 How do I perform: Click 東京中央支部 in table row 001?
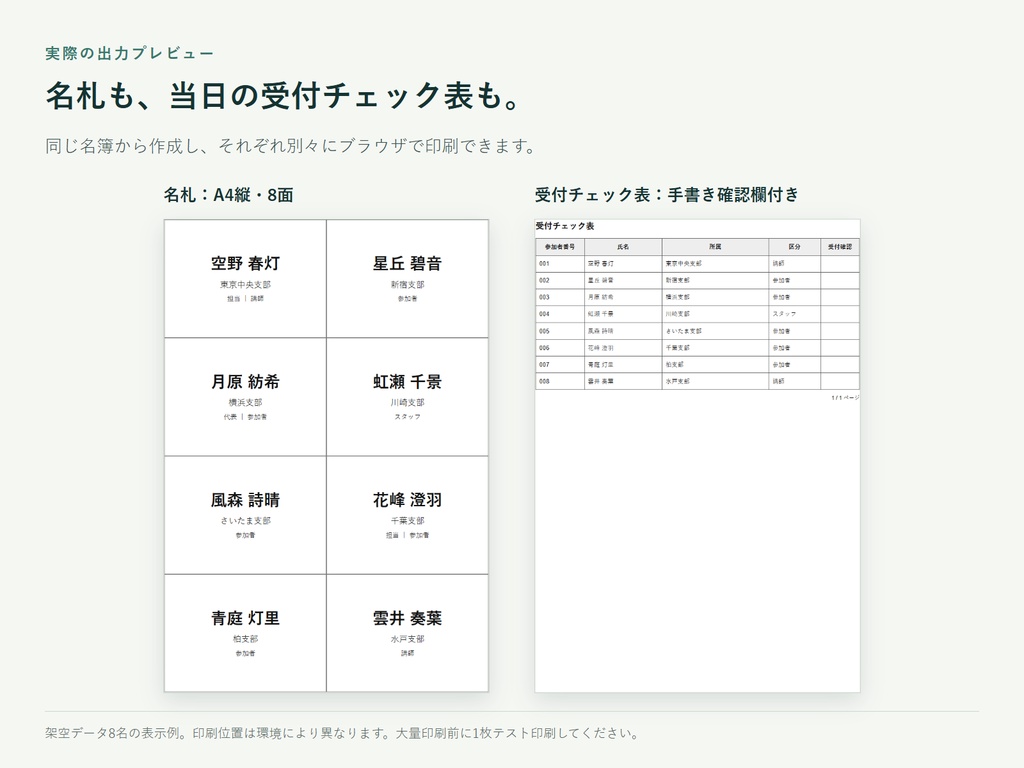pyautogui.click(x=683, y=264)
